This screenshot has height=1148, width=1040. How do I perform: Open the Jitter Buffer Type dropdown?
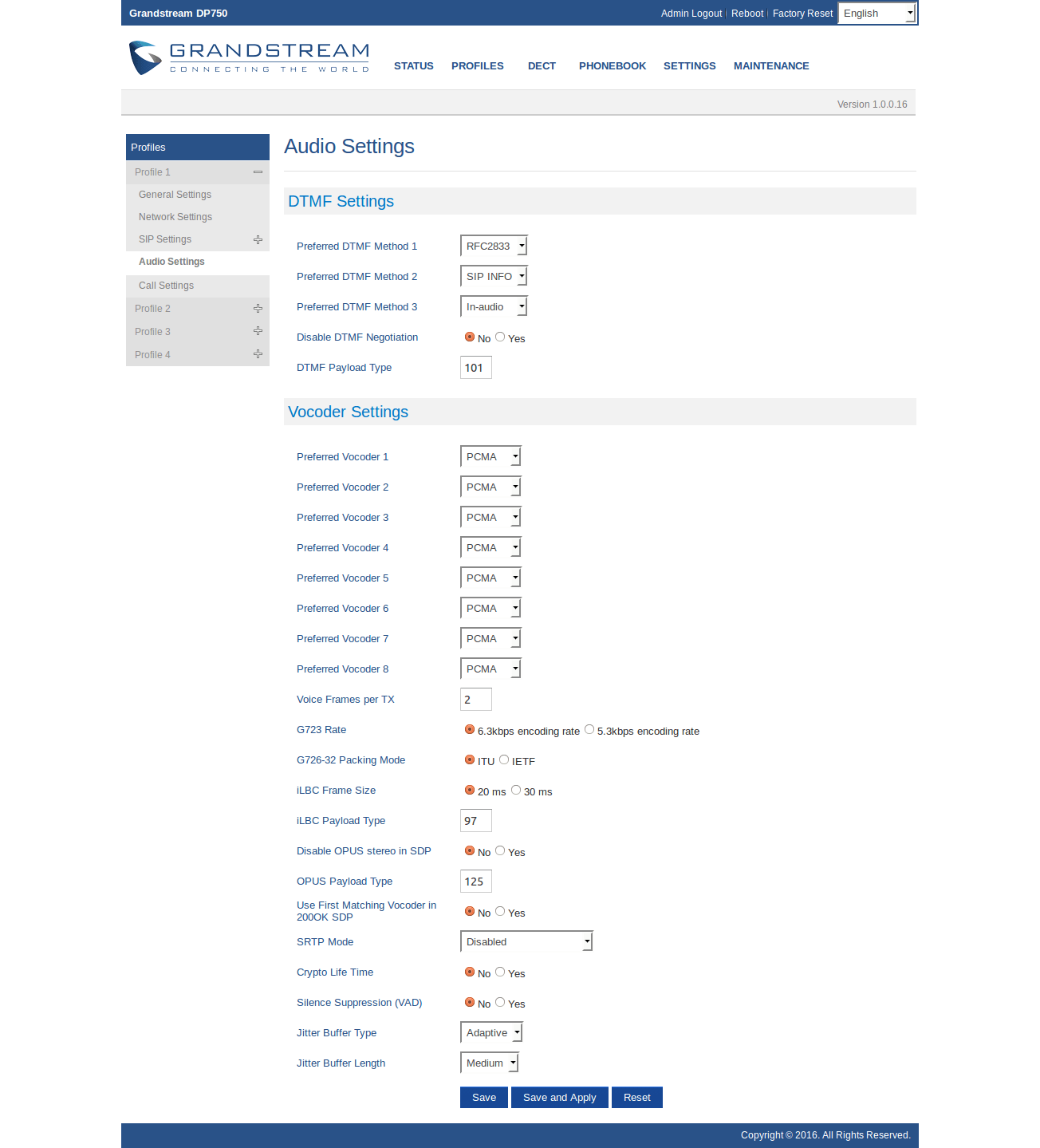[x=491, y=1033]
